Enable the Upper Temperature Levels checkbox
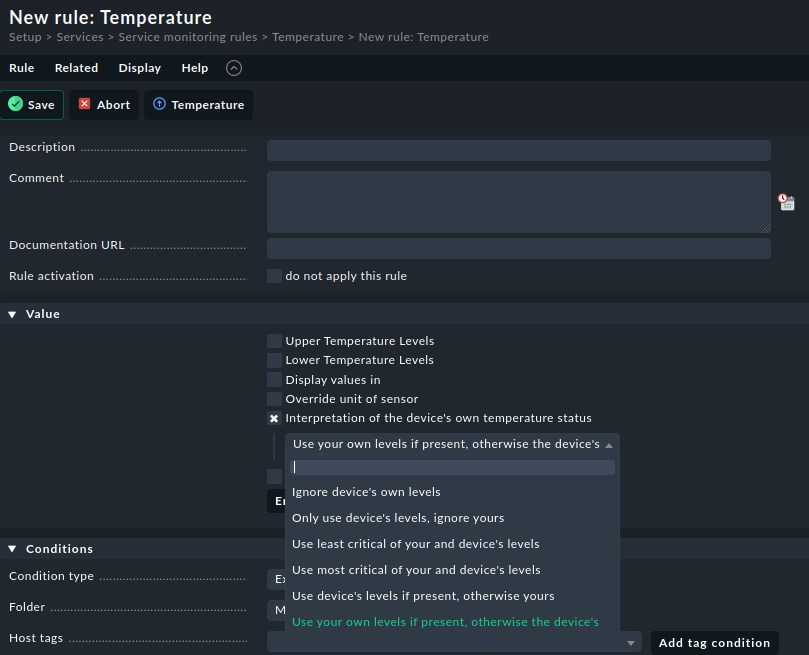The height and width of the screenshot is (655, 809). point(274,340)
